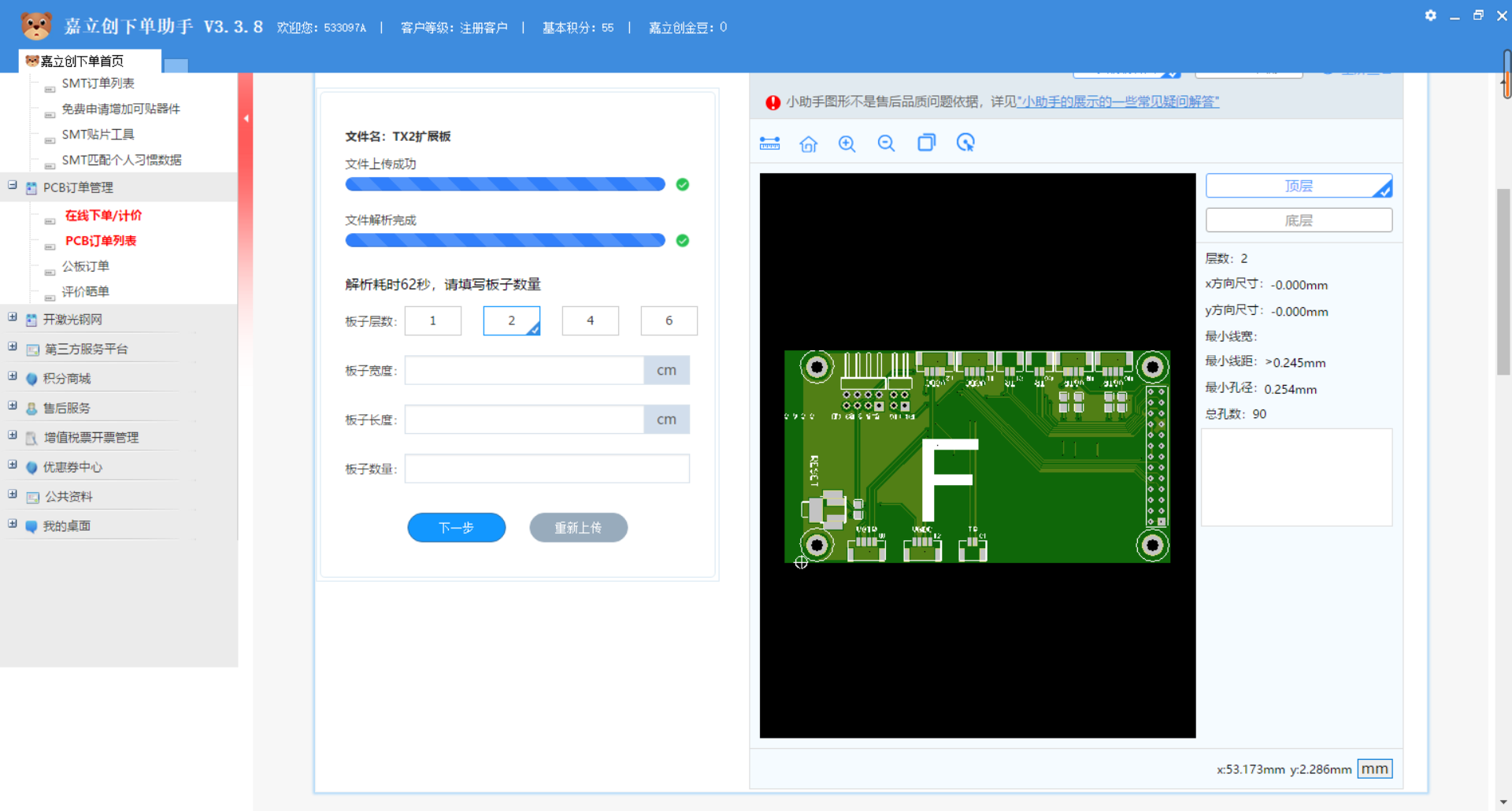The height and width of the screenshot is (811, 1512).
Task: Expand 积分商城 tree node
Action: (x=13, y=376)
